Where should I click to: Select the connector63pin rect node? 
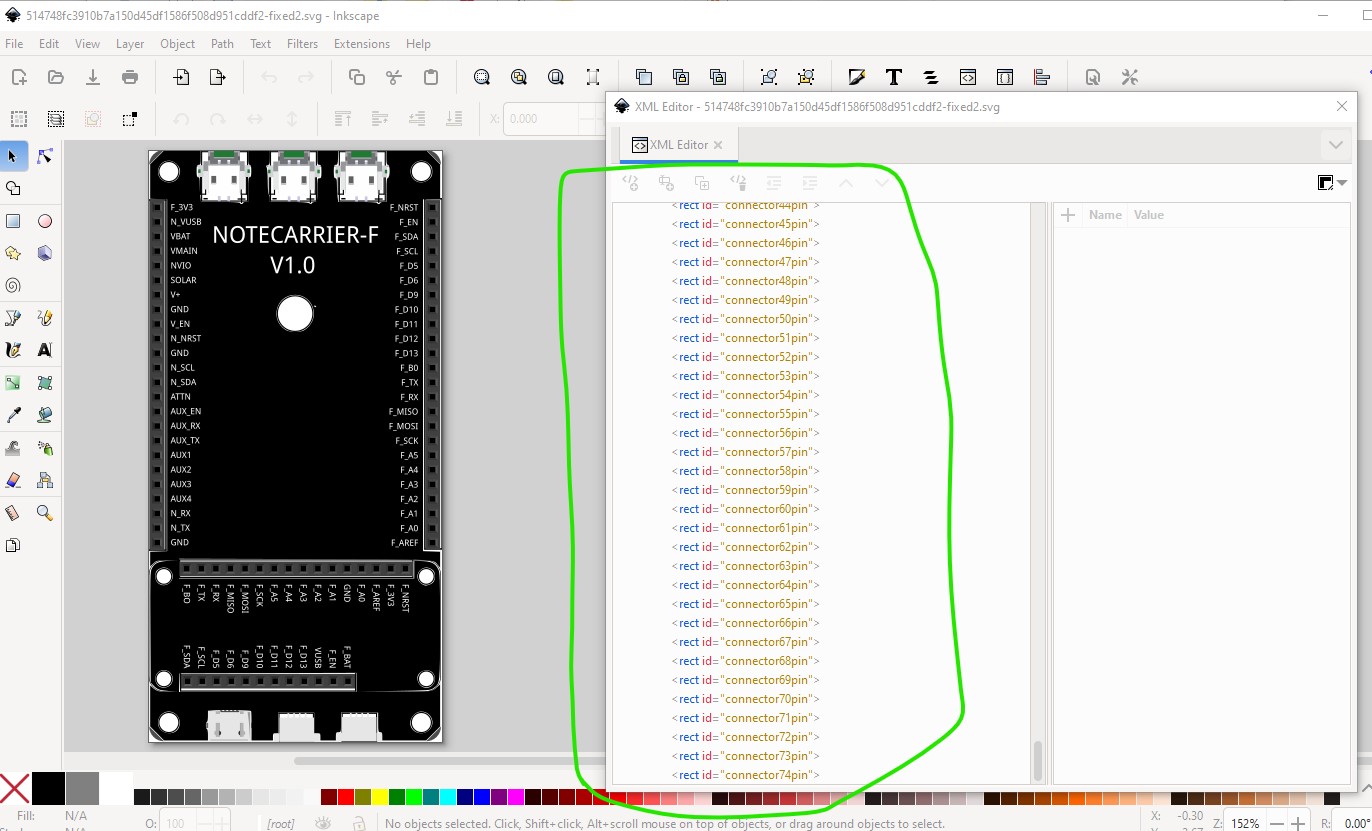(x=746, y=566)
